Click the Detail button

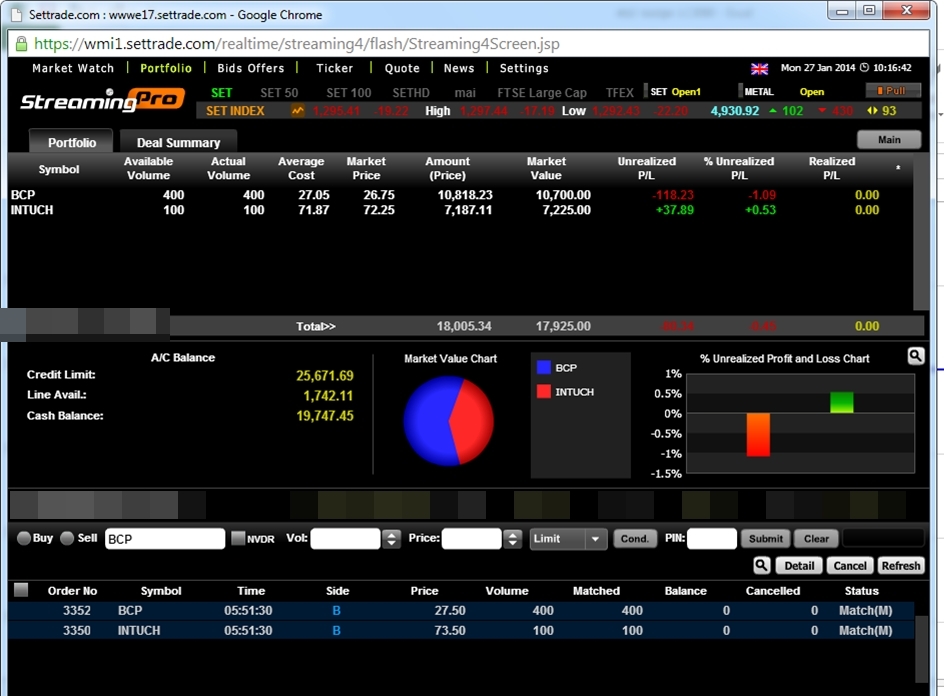[x=799, y=565]
